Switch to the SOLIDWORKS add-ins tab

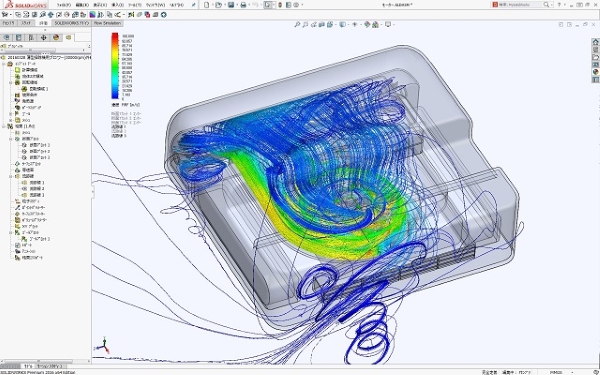coord(71,23)
